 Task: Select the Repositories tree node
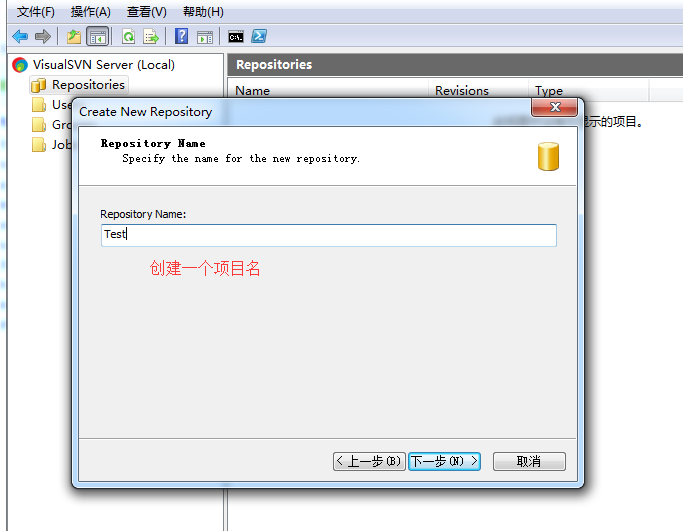coord(88,85)
